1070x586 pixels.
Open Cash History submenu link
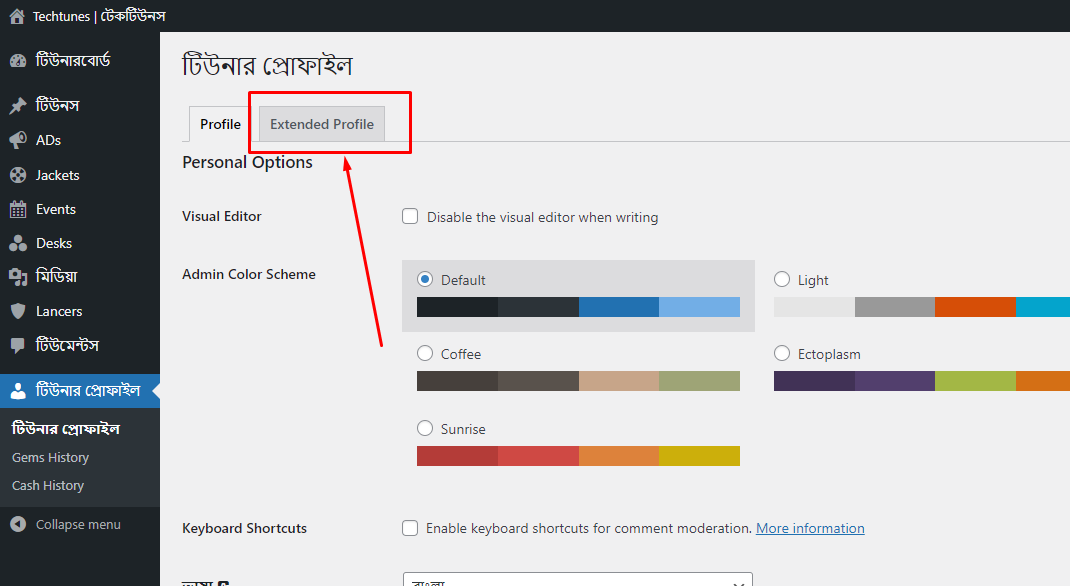(48, 486)
